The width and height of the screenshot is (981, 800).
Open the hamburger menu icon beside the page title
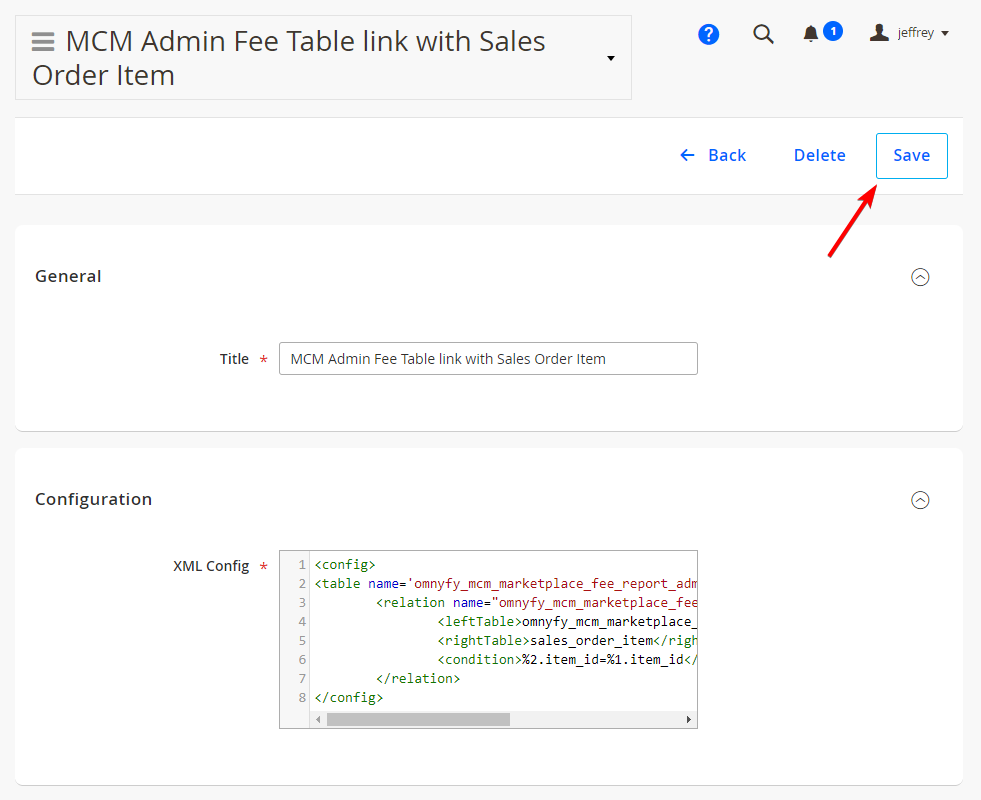[43, 42]
